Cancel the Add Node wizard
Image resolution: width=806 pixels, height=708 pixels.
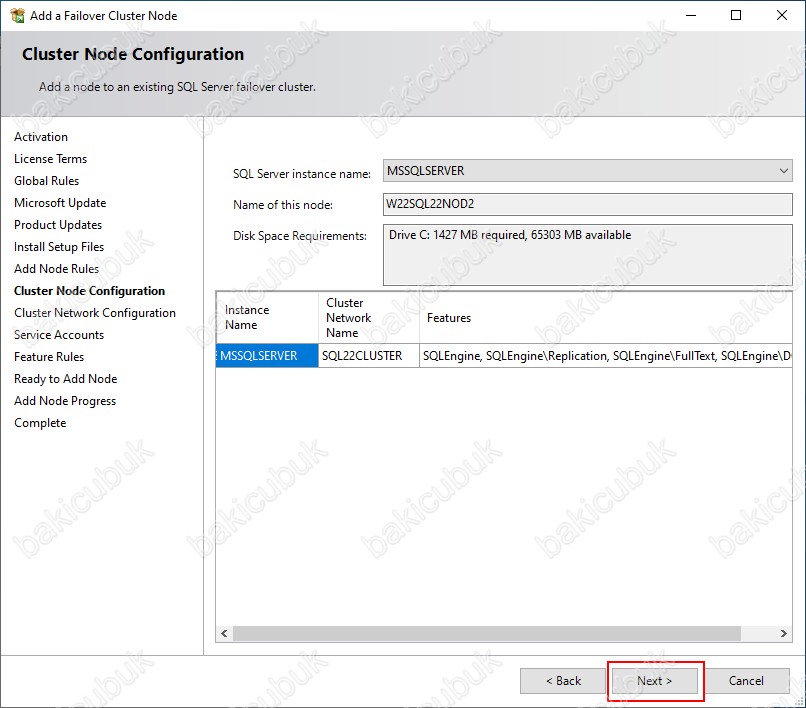(x=746, y=681)
